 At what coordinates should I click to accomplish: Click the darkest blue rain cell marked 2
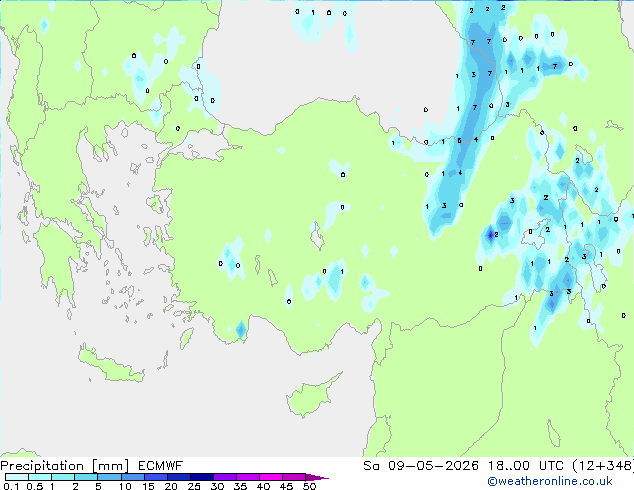pos(491,234)
